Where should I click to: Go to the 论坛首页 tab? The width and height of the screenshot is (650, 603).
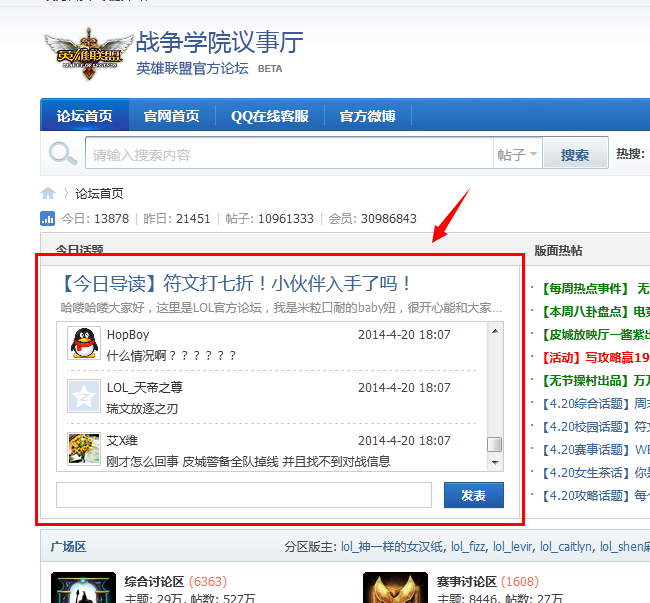[x=85, y=116]
